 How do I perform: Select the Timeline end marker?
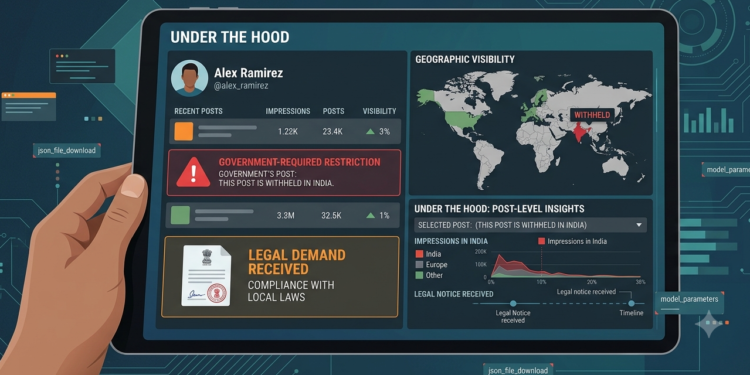[631, 303]
